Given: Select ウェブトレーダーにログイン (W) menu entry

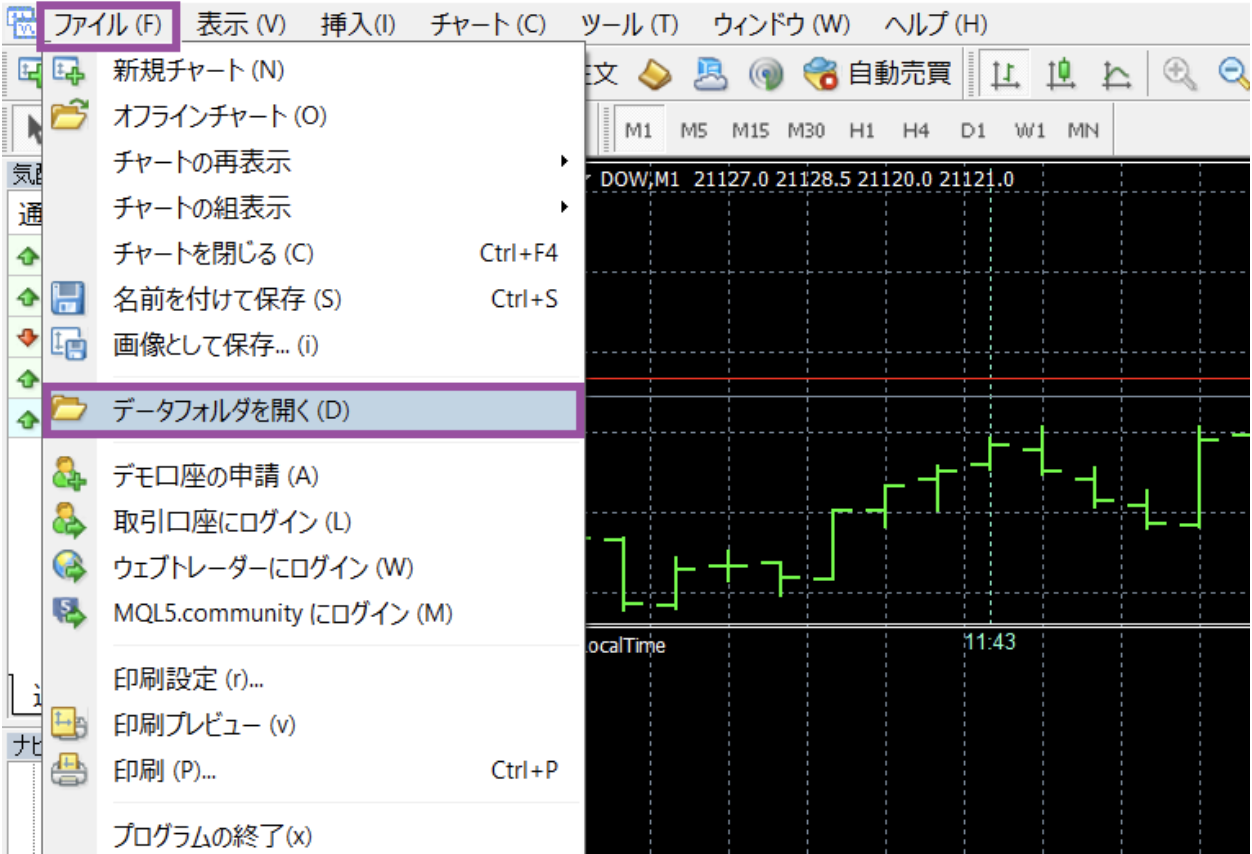Looking at the screenshot, I should 313,568.
